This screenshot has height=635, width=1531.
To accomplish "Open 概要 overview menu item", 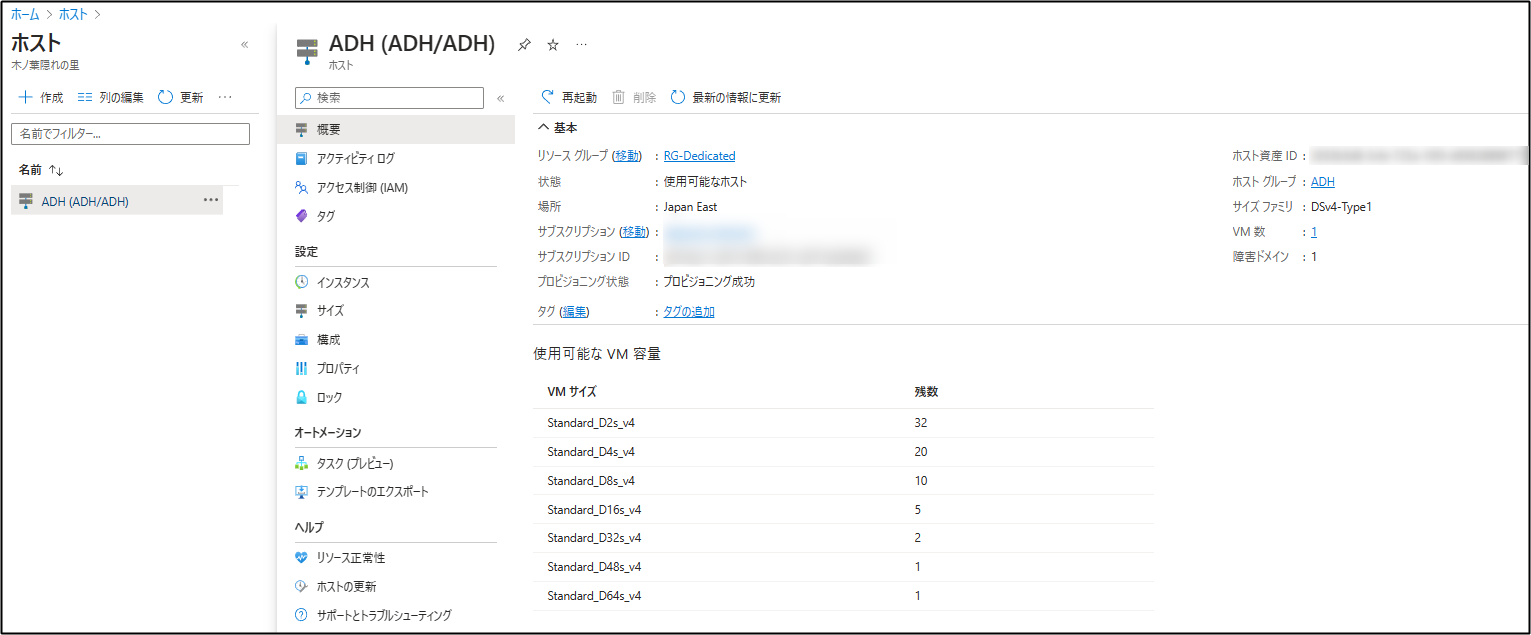I will tap(396, 130).
